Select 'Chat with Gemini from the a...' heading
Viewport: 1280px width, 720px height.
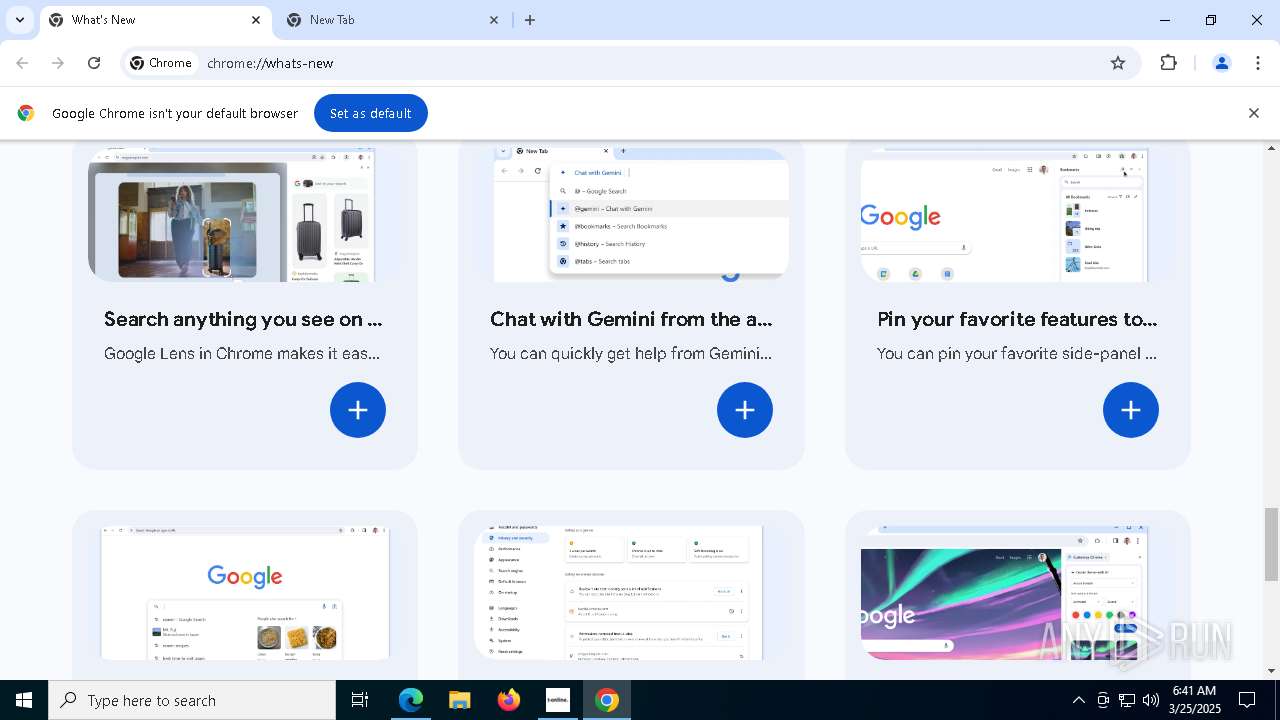[x=631, y=319]
